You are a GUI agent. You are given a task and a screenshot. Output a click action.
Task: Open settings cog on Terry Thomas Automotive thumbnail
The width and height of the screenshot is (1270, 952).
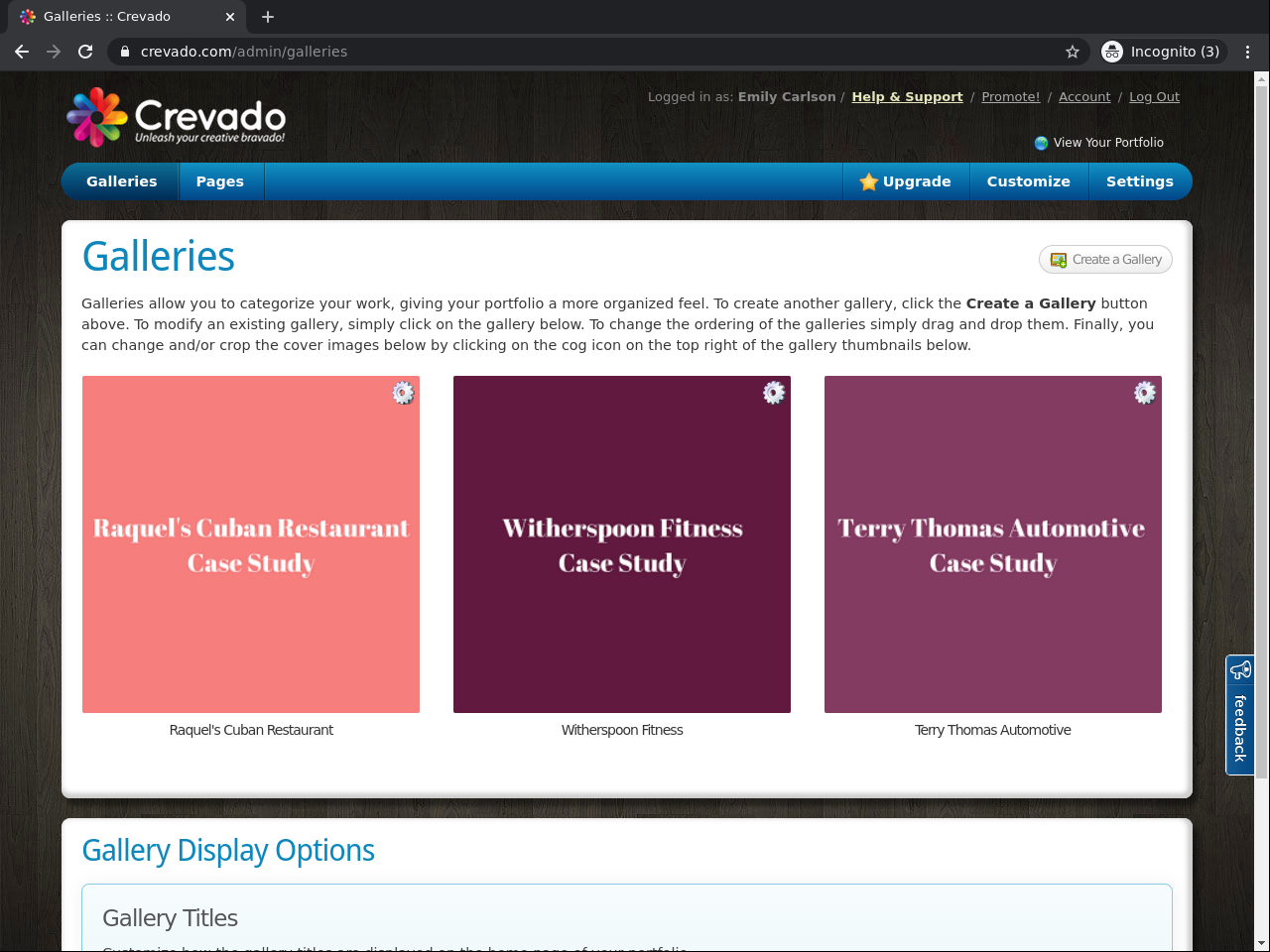click(1145, 393)
